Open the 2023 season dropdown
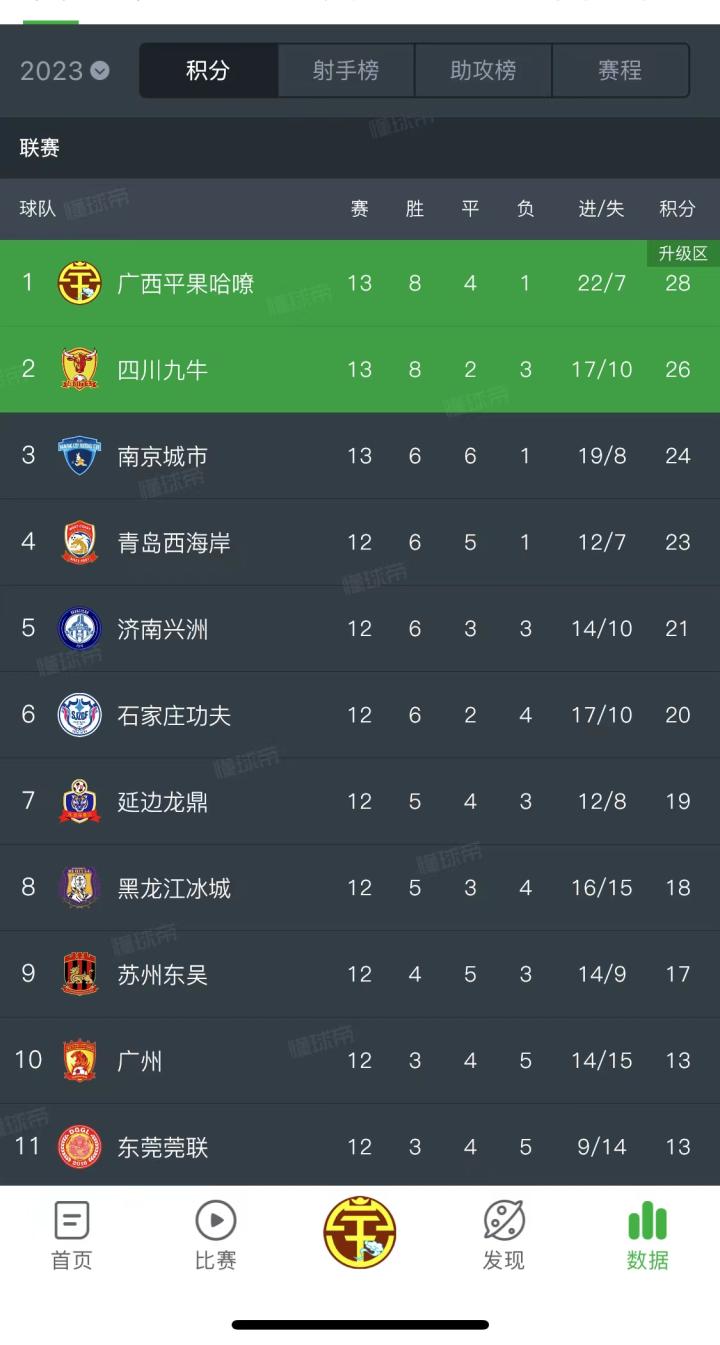 (x=65, y=71)
